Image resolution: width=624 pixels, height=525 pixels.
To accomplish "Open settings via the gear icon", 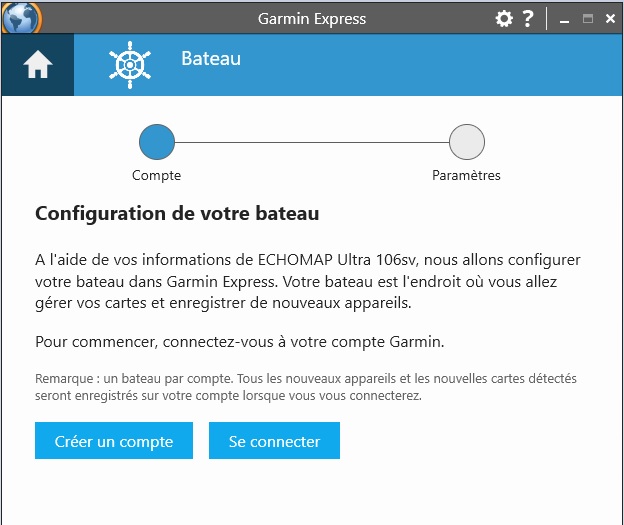I will [x=504, y=19].
